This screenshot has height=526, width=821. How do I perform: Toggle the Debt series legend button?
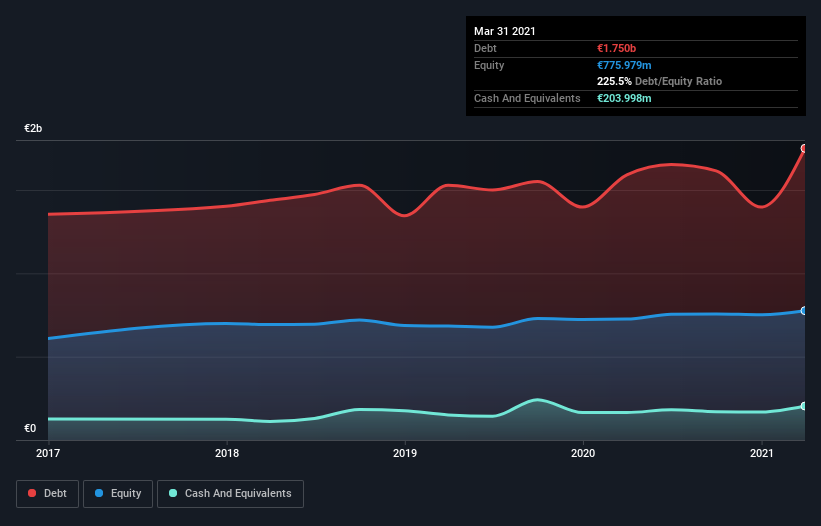[48, 494]
